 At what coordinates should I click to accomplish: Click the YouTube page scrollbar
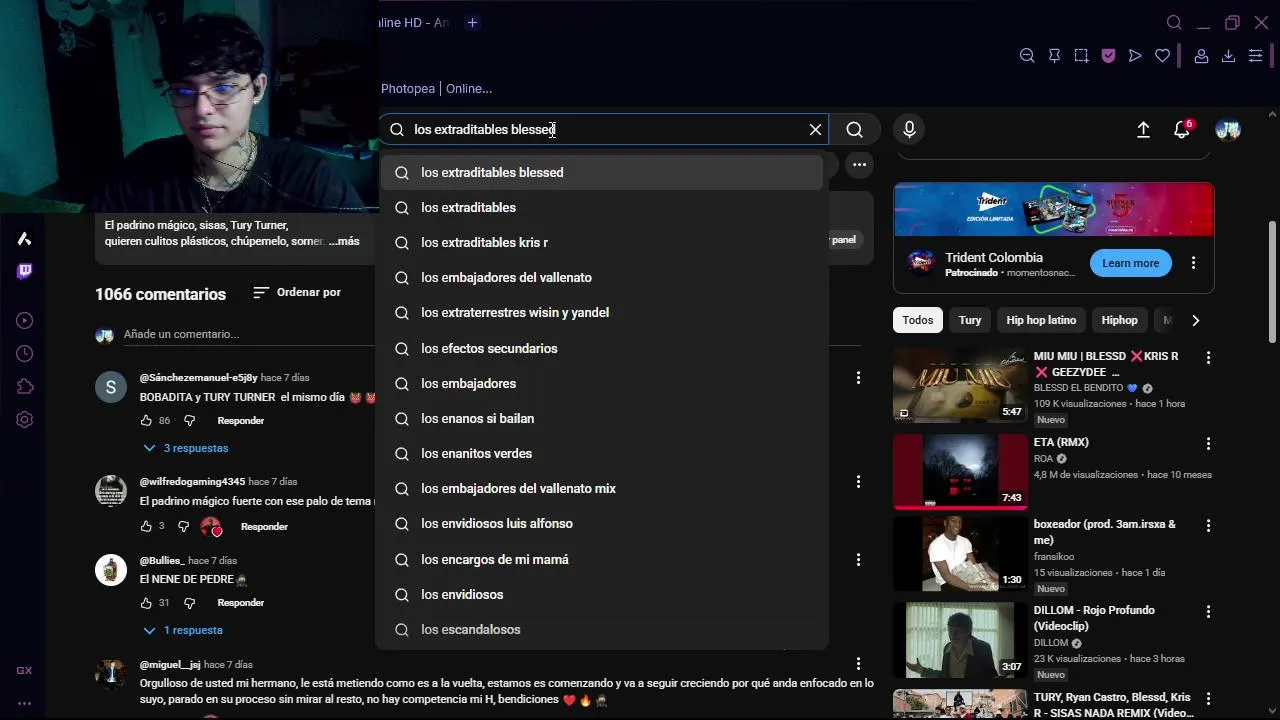point(1272,282)
